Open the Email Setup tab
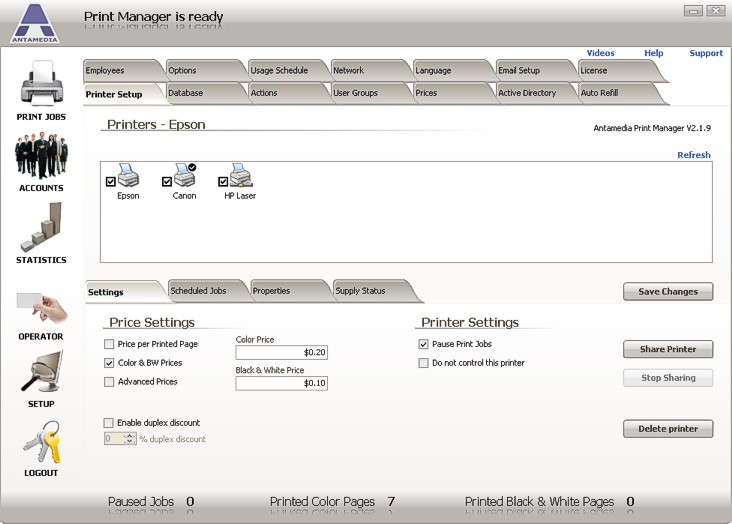The image size is (732, 524). pyautogui.click(x=535, y=71)
